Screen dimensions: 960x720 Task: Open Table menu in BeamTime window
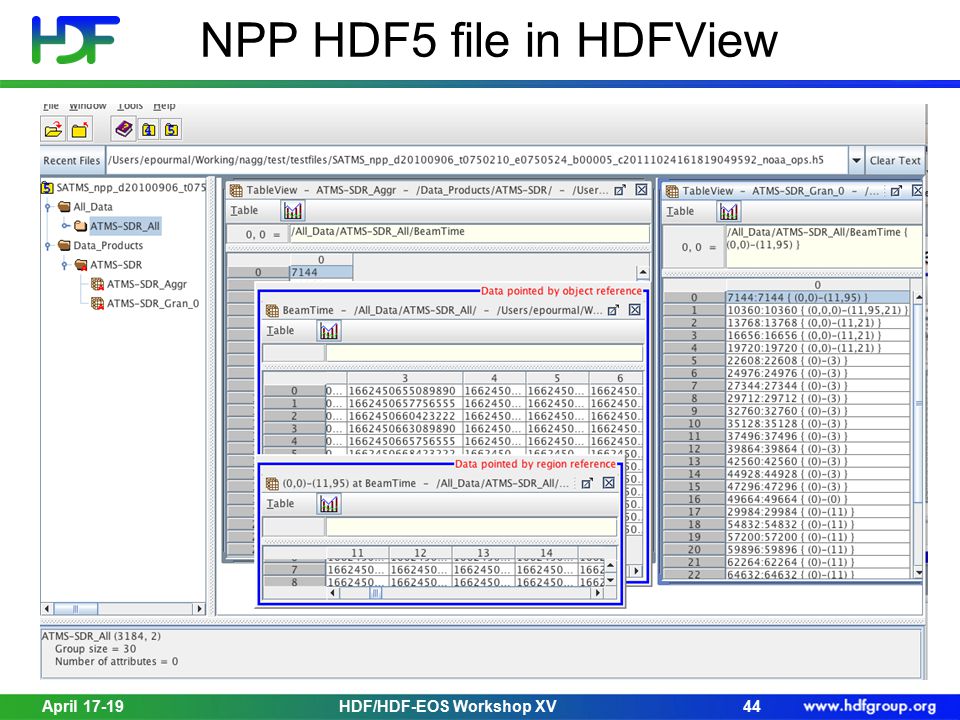coord(280,331)
